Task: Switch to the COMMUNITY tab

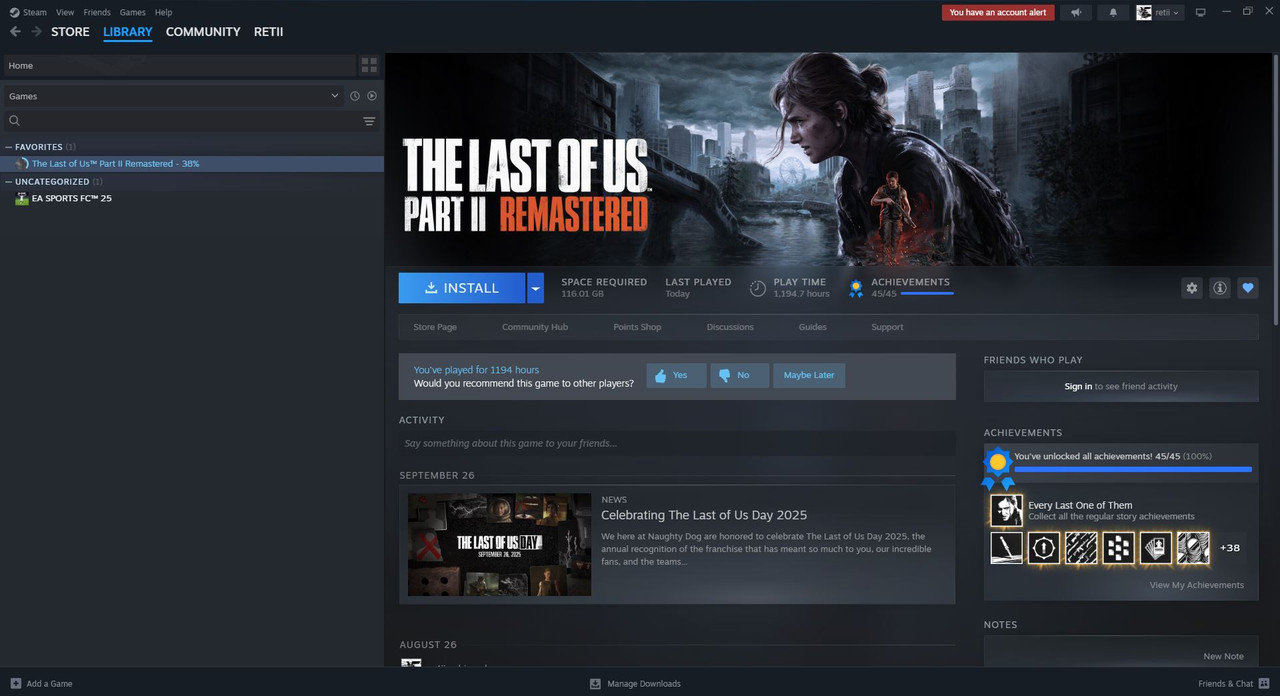Action: [203, 32]
